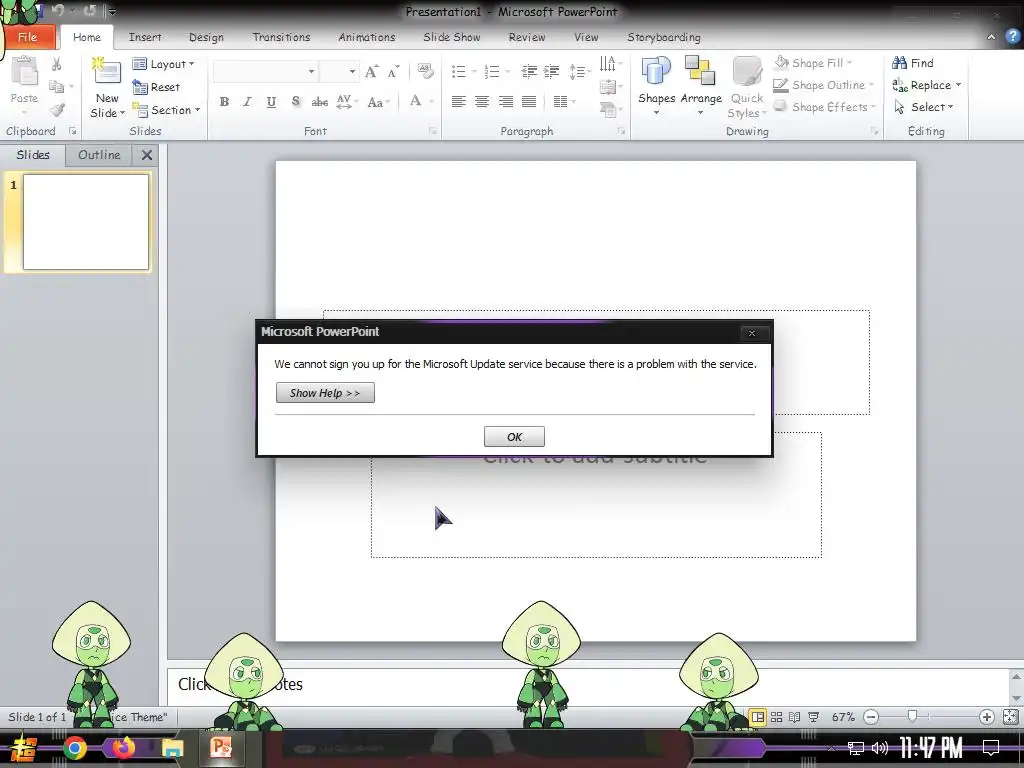Switch to the Animations tab

point(366,37)
